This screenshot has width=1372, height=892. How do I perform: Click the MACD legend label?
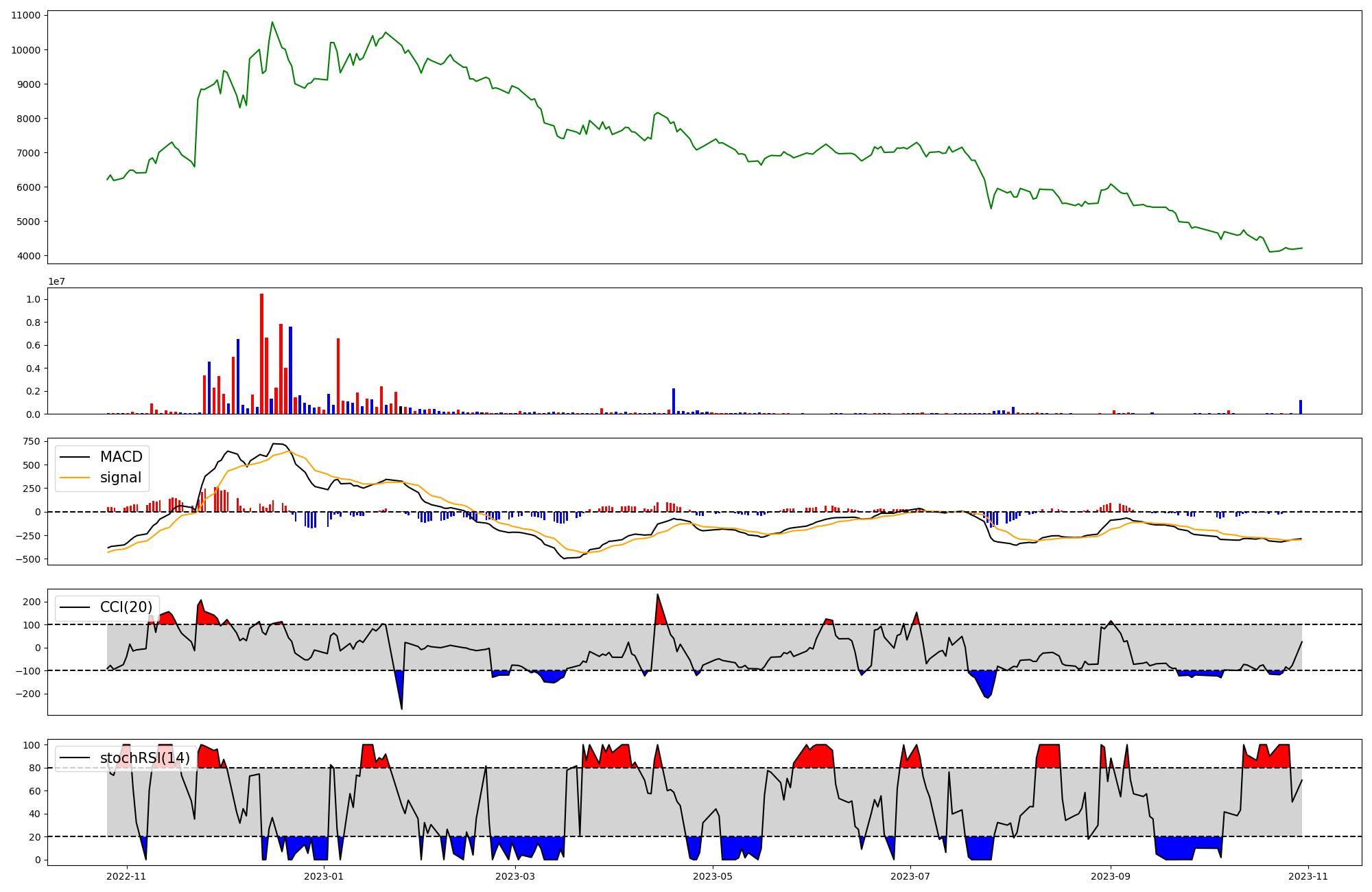tap(121, 457)
